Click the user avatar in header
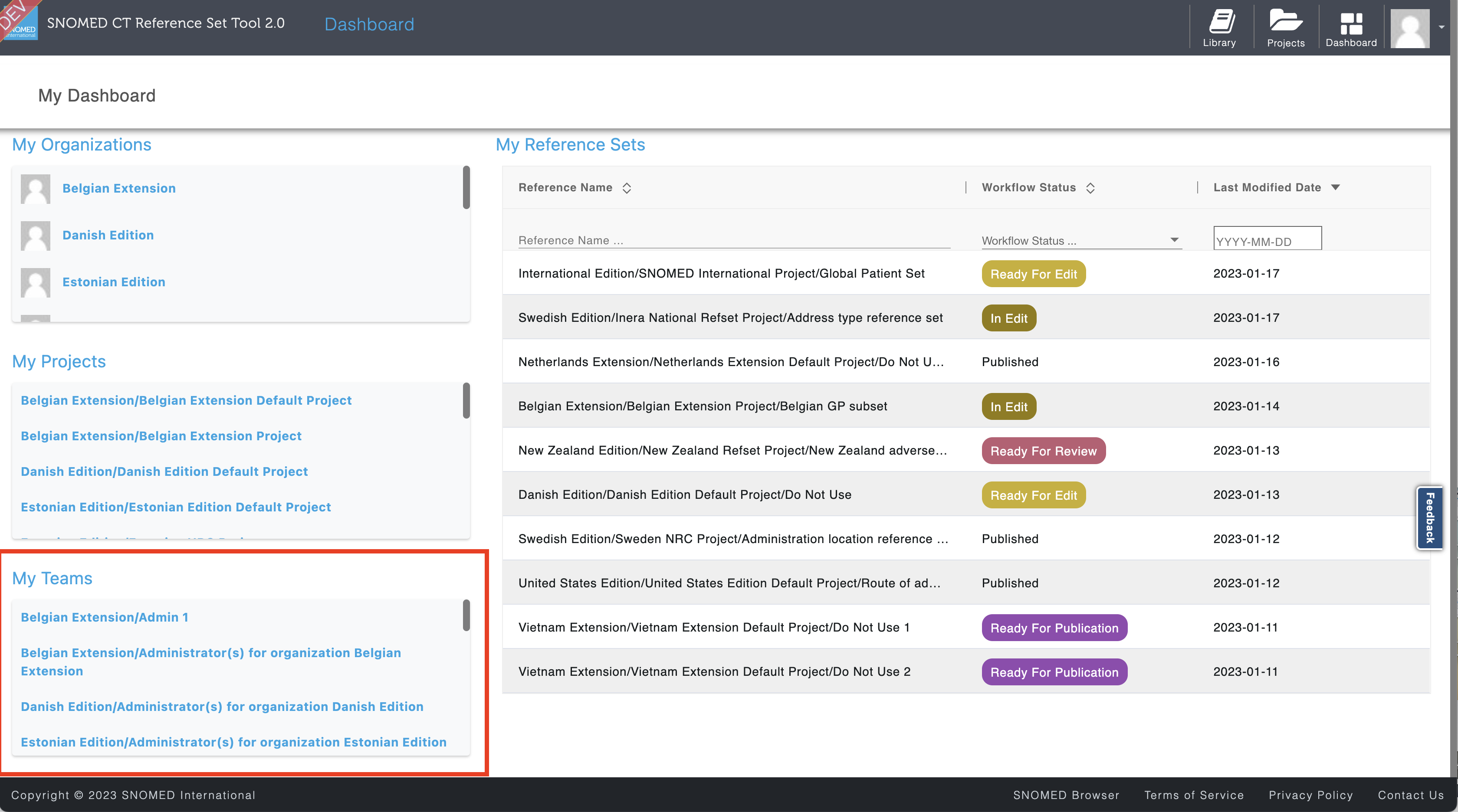 tap(1409, 28)
